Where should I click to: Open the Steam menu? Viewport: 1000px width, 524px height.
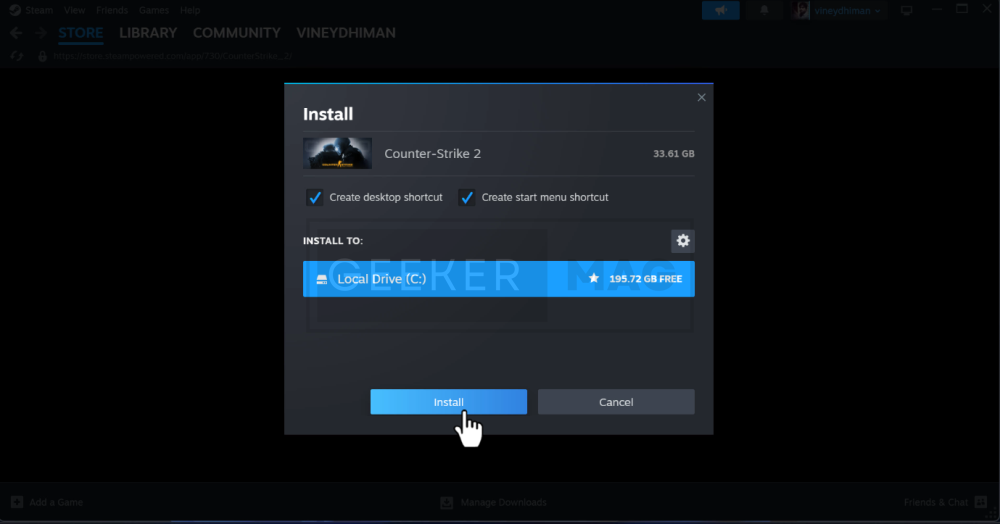click(39, 10)
